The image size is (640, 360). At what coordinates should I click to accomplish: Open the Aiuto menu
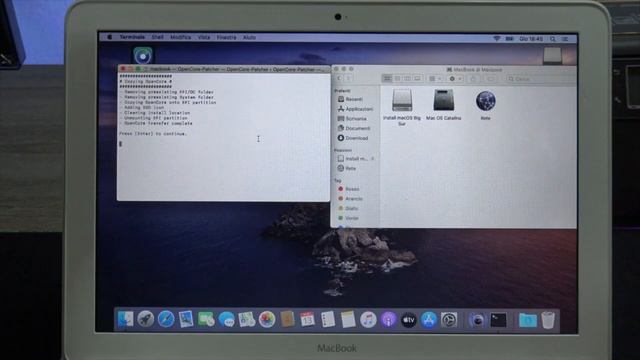249,37
